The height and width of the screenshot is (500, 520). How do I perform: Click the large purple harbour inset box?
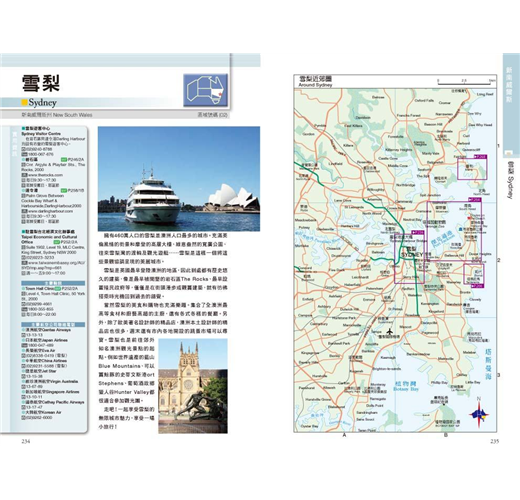(x=454, y=232)
